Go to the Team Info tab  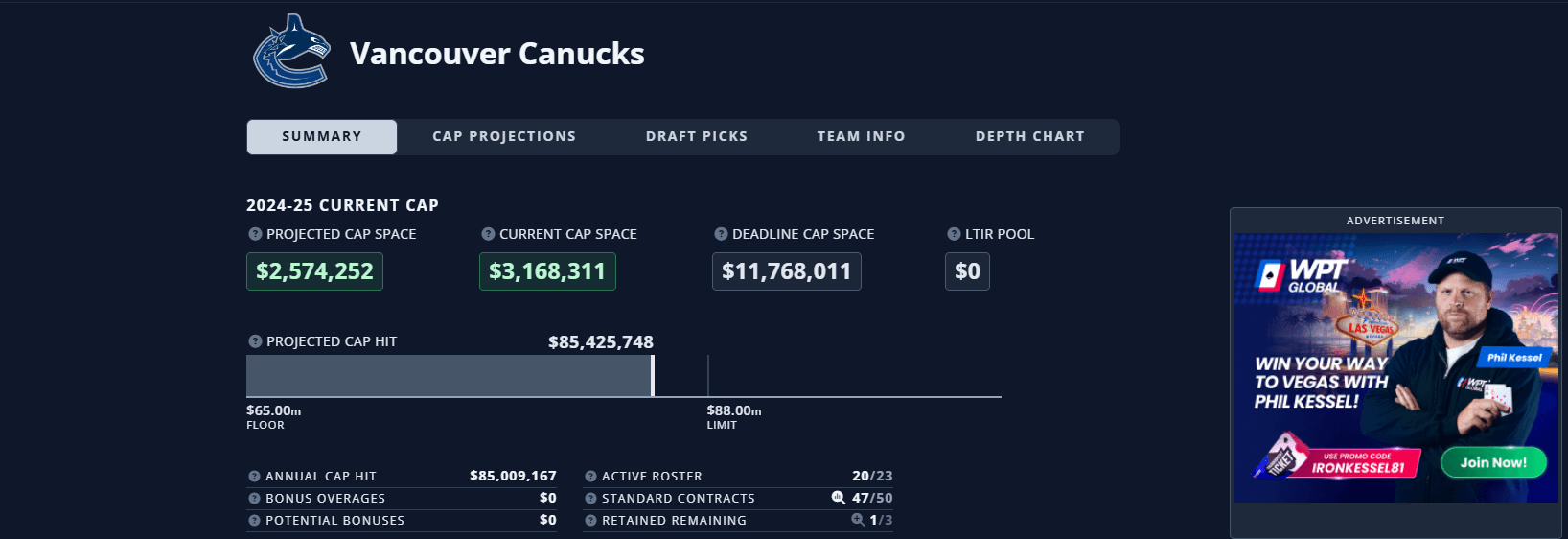point(861,137)
